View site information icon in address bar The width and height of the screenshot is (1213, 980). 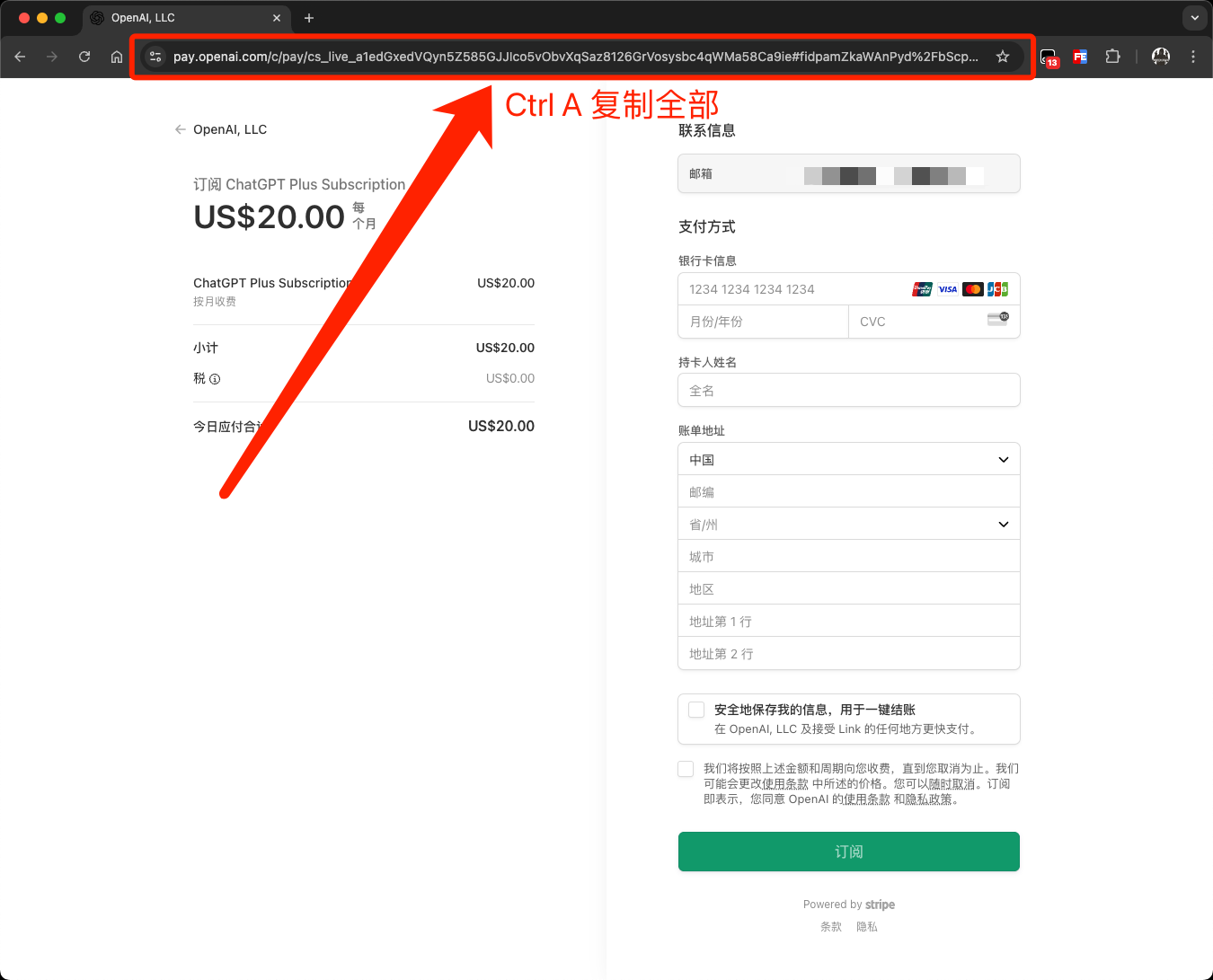pyautogui.click(x=155, y=57)
